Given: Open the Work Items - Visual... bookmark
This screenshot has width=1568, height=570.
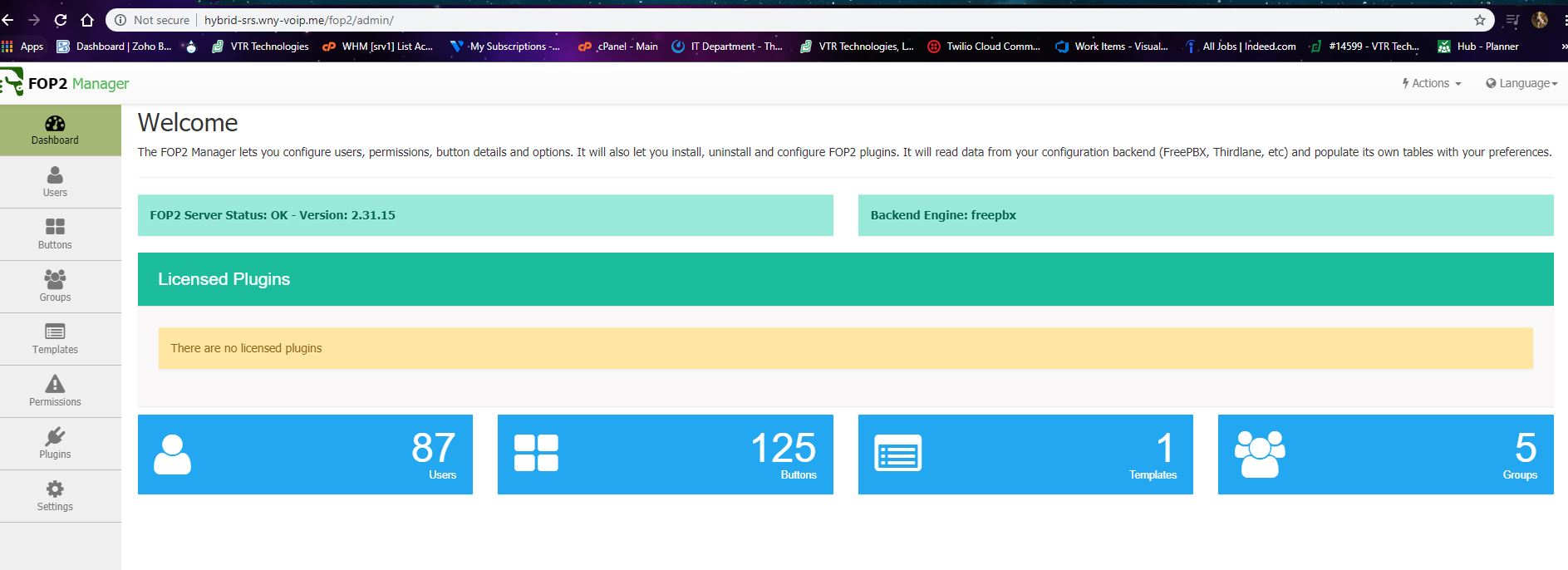Looking at the screenshot, I should tap(1112, 47).
